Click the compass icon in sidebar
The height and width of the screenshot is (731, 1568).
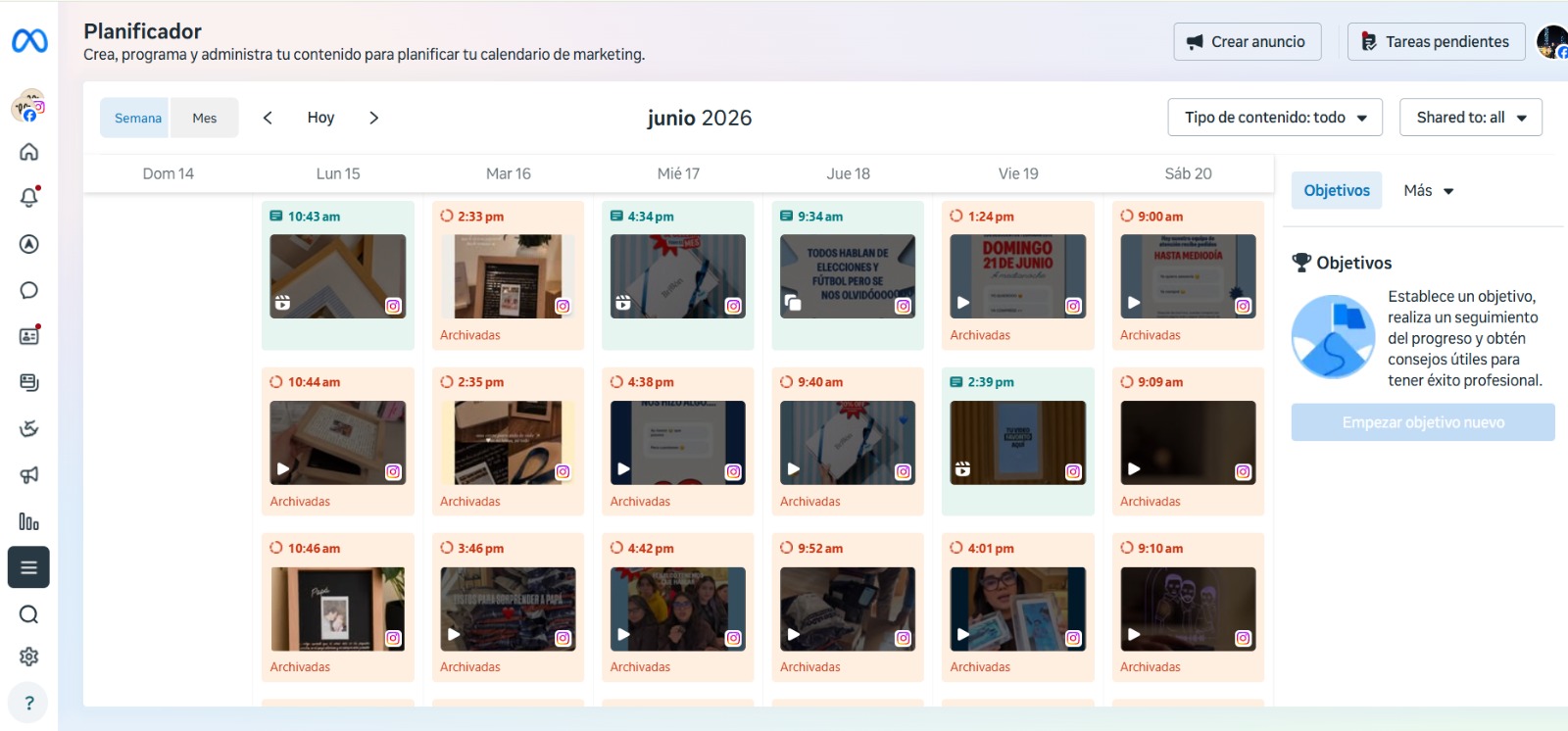tap(29, 244)
